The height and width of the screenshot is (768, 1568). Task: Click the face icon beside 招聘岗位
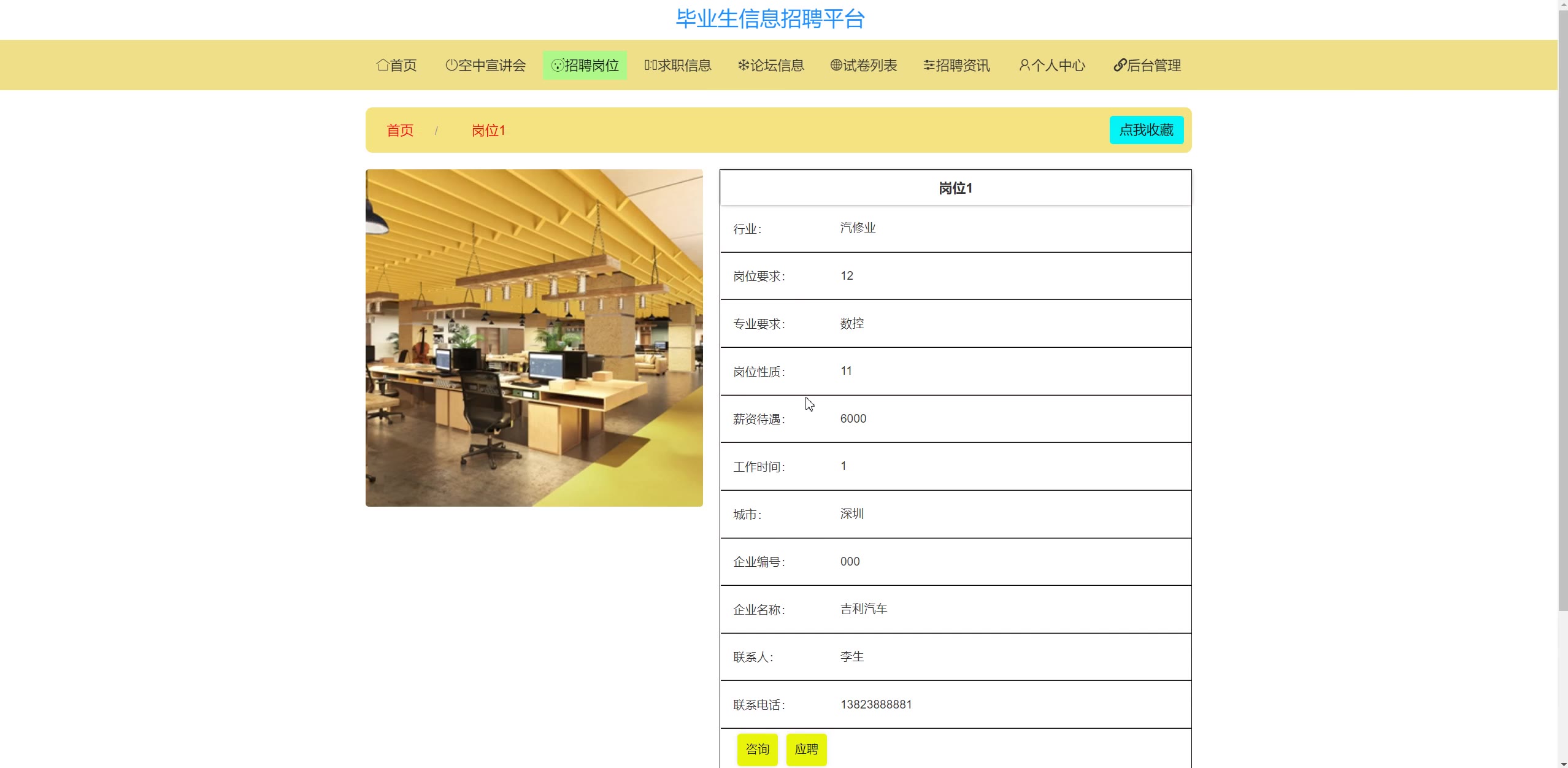557,65
